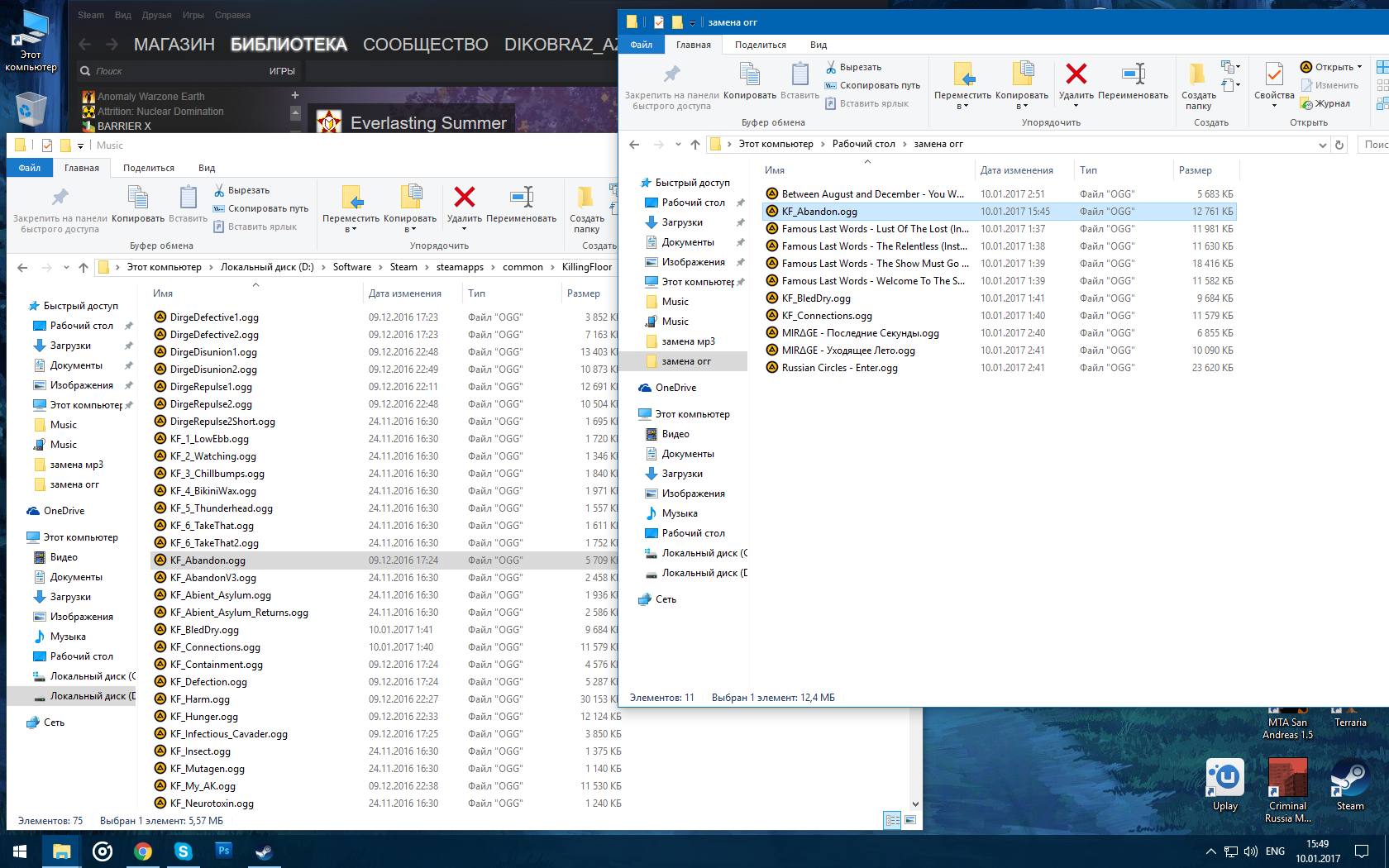This screenshot has width=1389, height=868.
Task: Open Uplay desktop shortcut
Action: pos(1225,786)
